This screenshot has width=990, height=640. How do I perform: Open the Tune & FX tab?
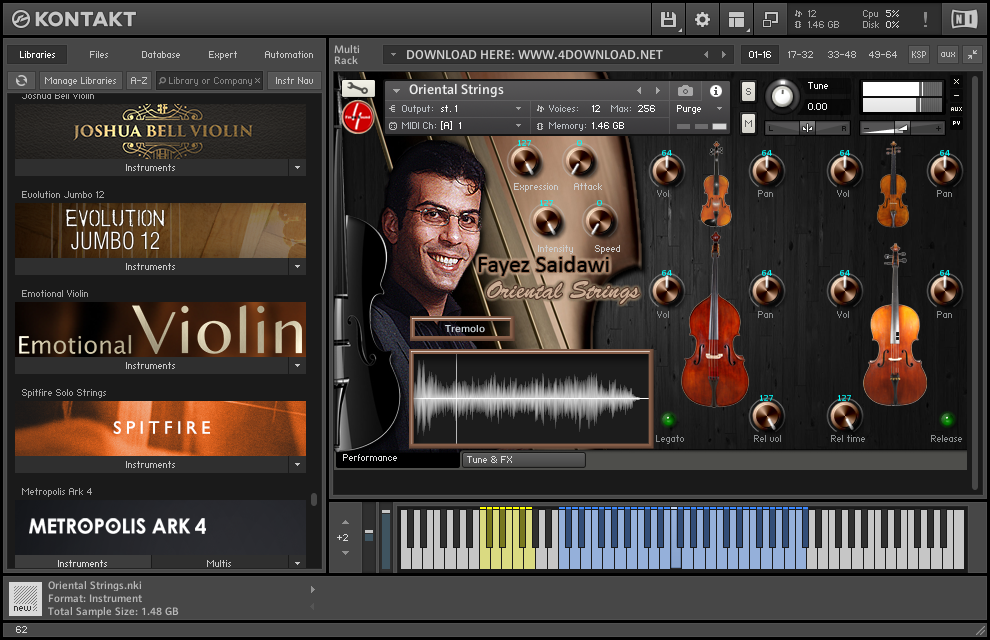tap(522, 460)
